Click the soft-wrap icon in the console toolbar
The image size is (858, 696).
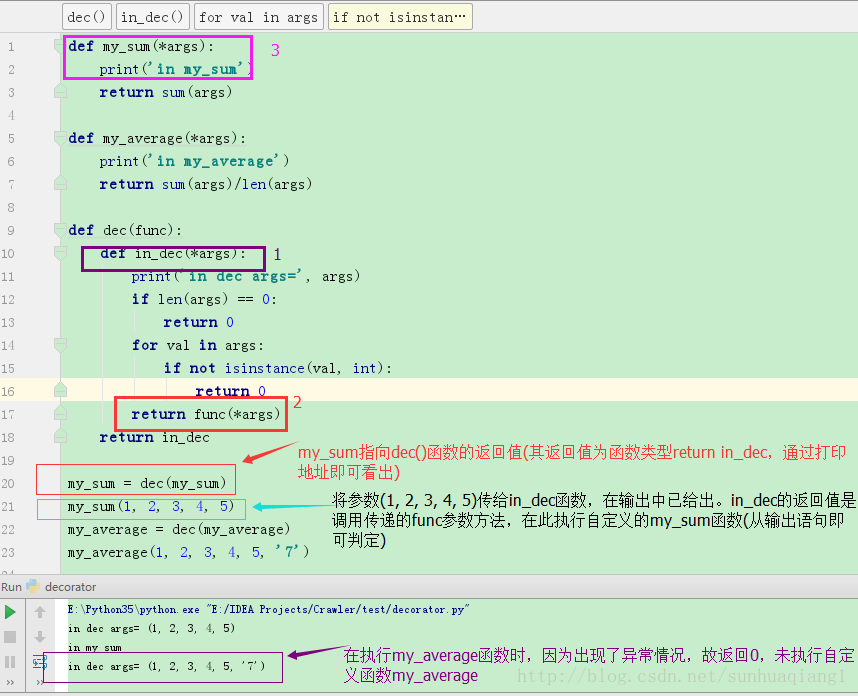[x=40, y=661]
